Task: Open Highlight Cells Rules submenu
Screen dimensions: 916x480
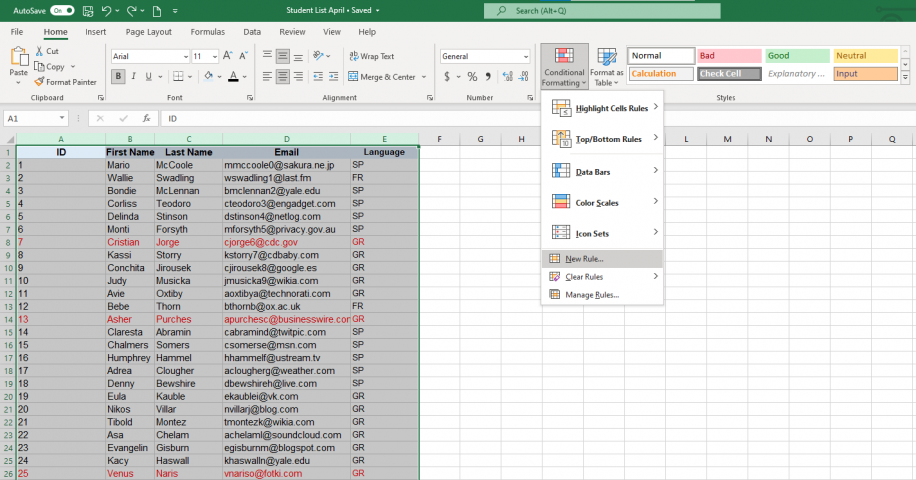Action: [x=602, y=107]
